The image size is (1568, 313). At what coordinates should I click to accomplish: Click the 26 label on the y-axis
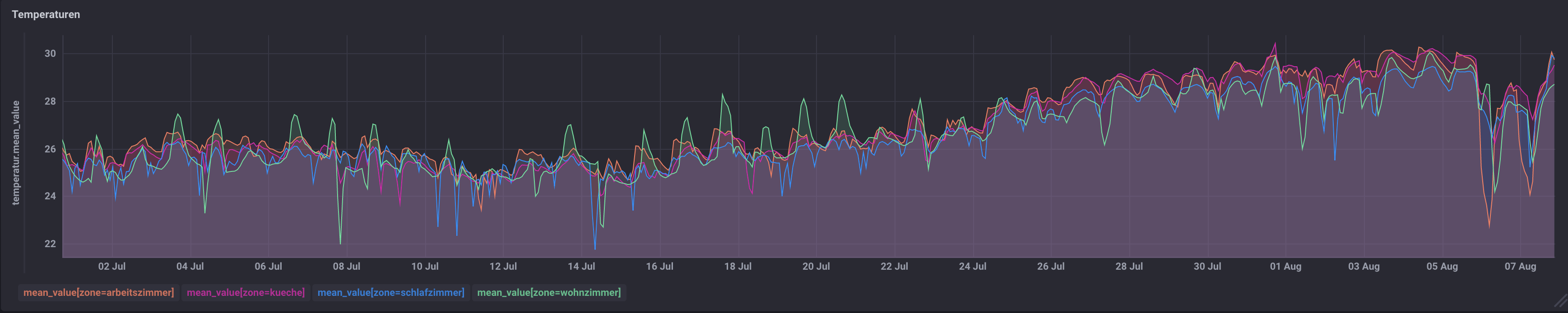click(x=50, y=149)
